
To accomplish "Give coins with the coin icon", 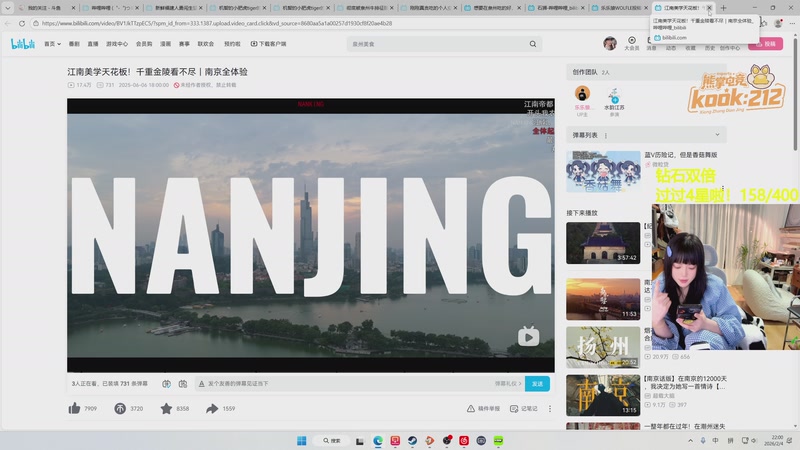I will (120, 408).
